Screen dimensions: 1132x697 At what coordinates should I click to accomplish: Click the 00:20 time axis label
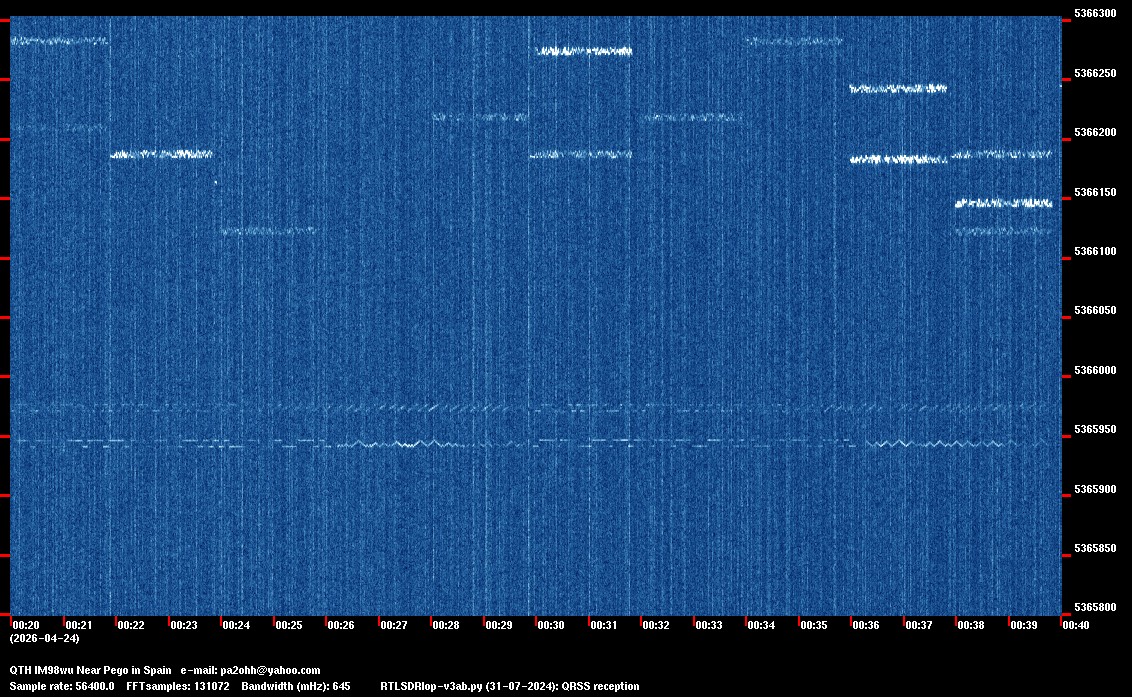coord(26,625)
